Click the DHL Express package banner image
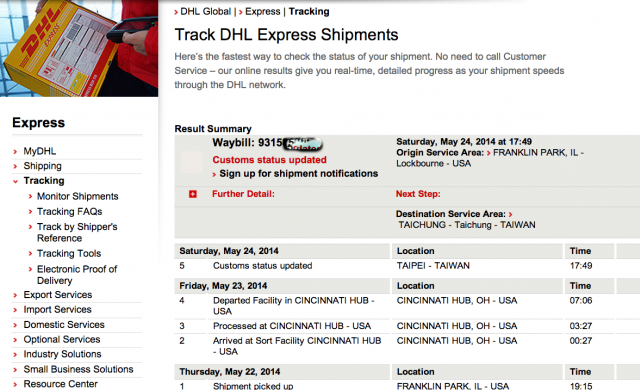Viewport: 640px width, 390px height. (x=79, y=48)
